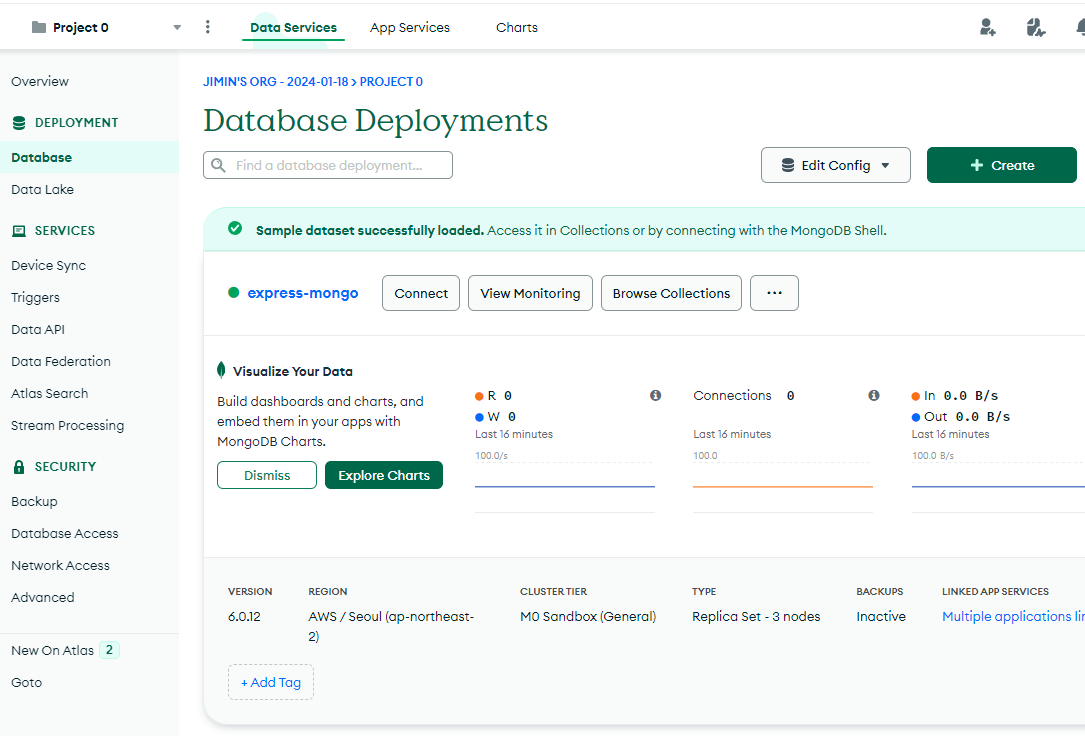
Task: Click the reads/writes operations chart line
Action: 565,486
